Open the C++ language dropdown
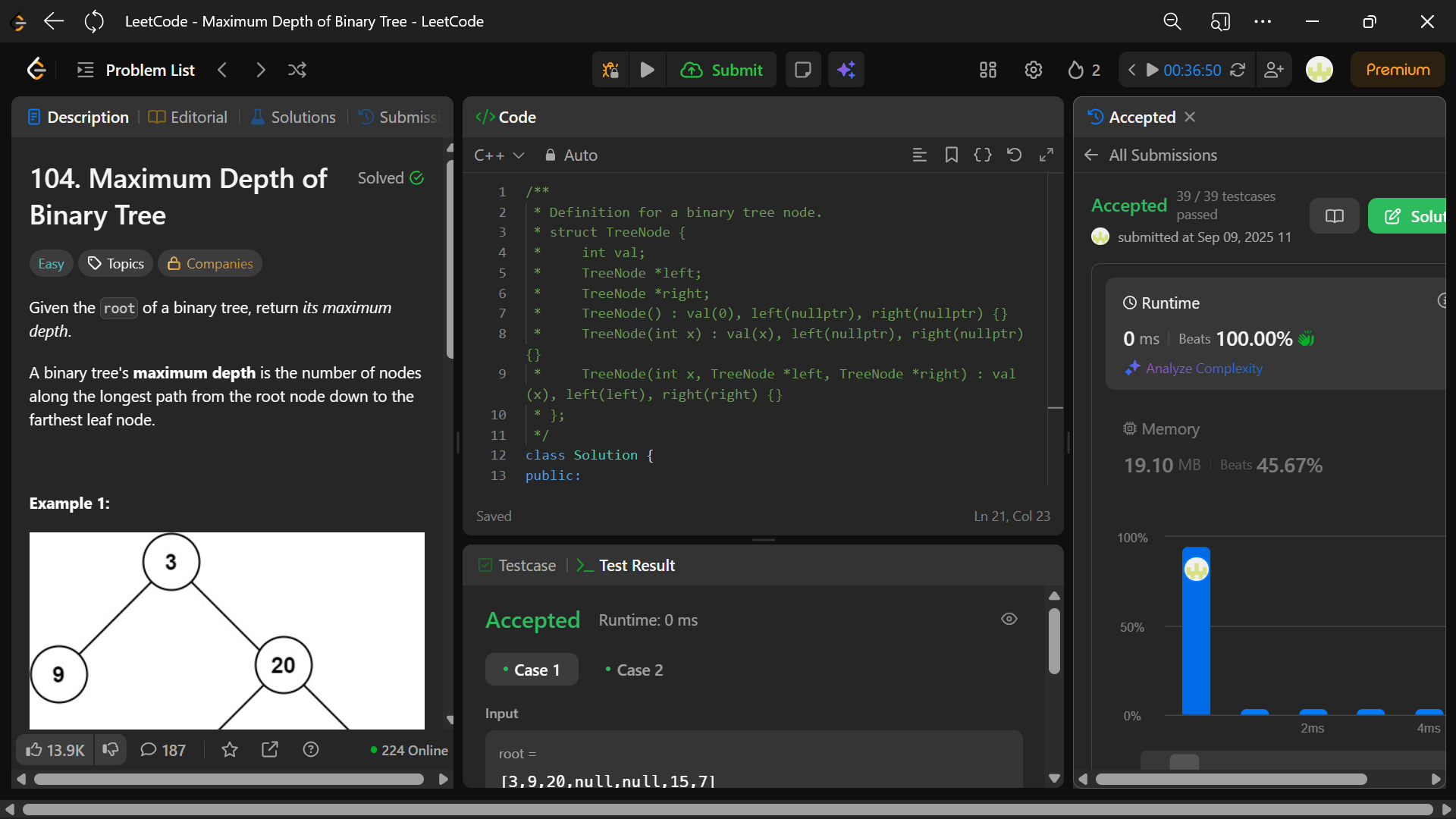The width and height of the screenshot is (1456, 819). pos(499,155)
